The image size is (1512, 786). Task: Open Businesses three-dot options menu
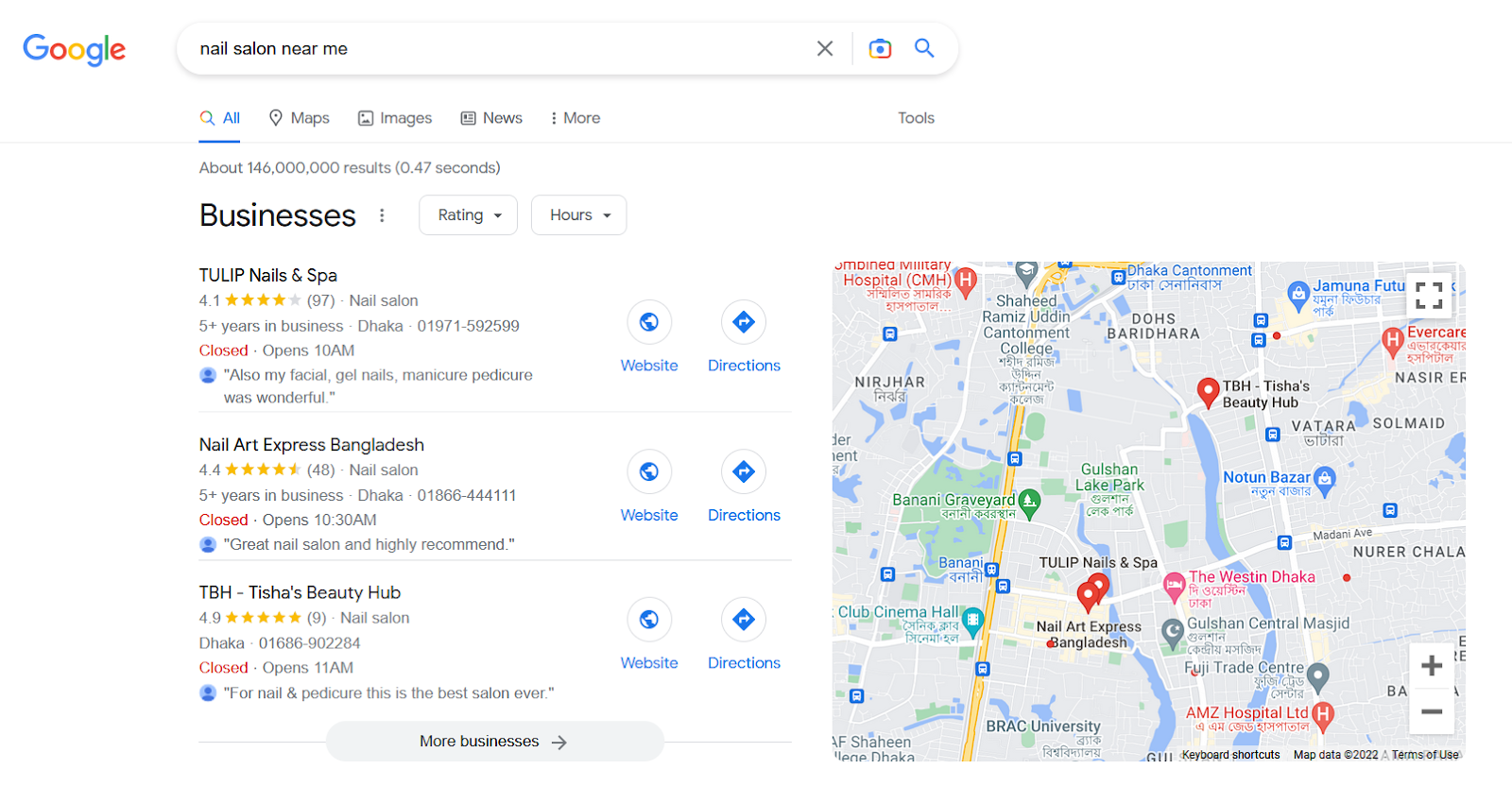click(x=382, y=215)
